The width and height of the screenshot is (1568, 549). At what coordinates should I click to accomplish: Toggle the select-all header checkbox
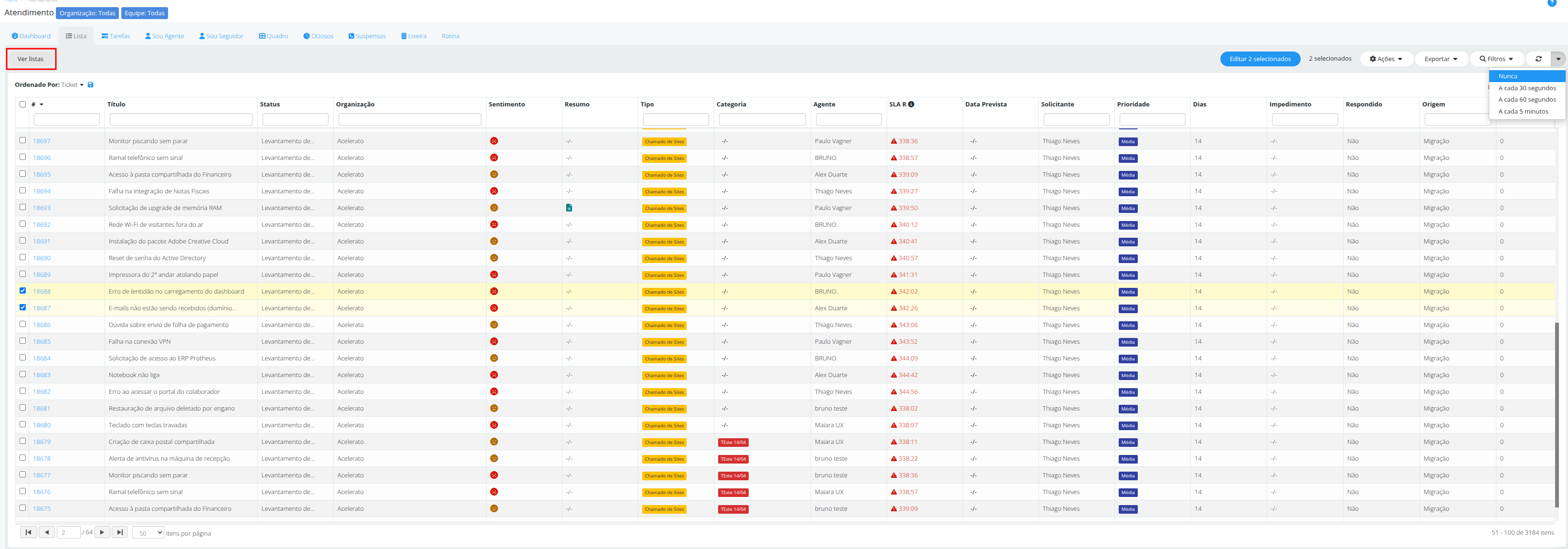tap(22, 104)
